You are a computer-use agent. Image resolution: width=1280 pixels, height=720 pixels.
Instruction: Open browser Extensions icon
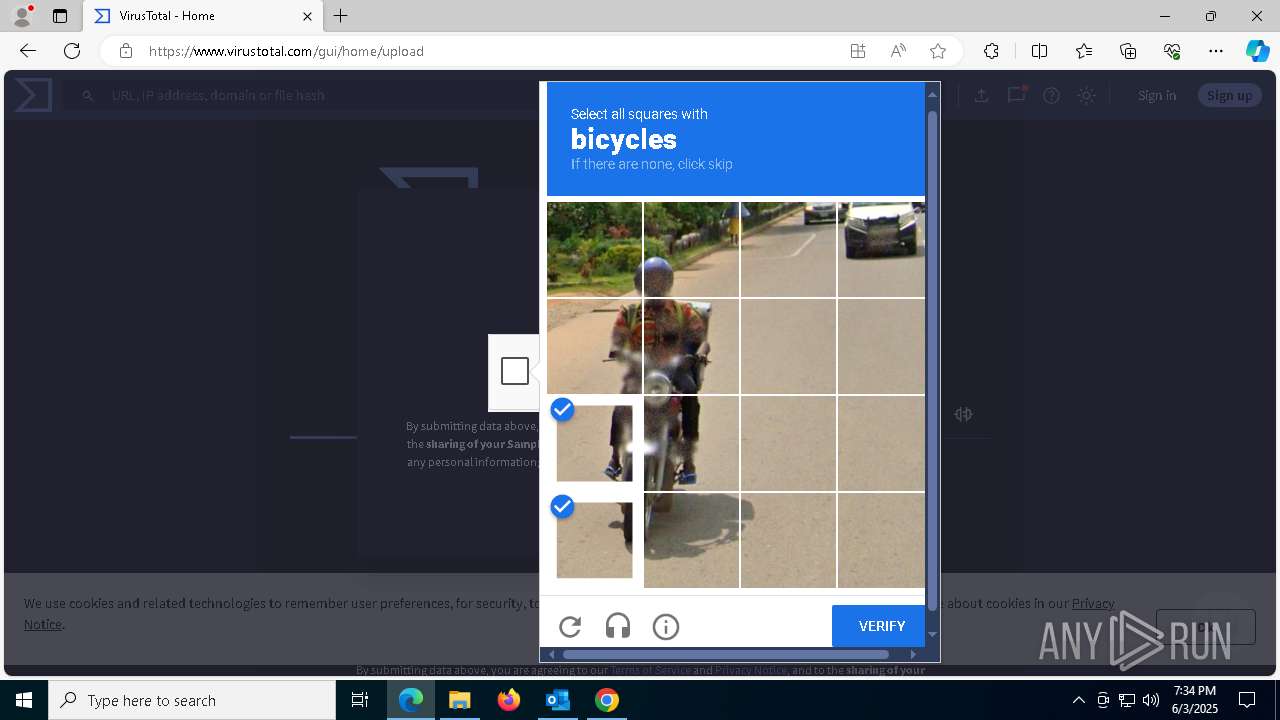[x=991, y=51]
